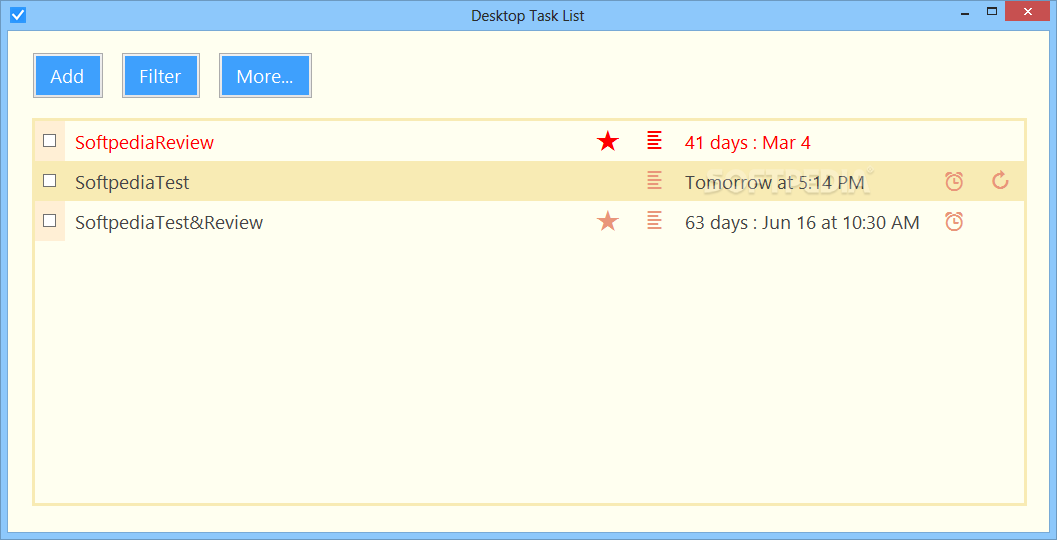Click due date 'Tomorrow at 5:14 PM'
Image resolution: width=1057 pixels, height=540 pixels.
pyautogui.click(x=775, y=182)
